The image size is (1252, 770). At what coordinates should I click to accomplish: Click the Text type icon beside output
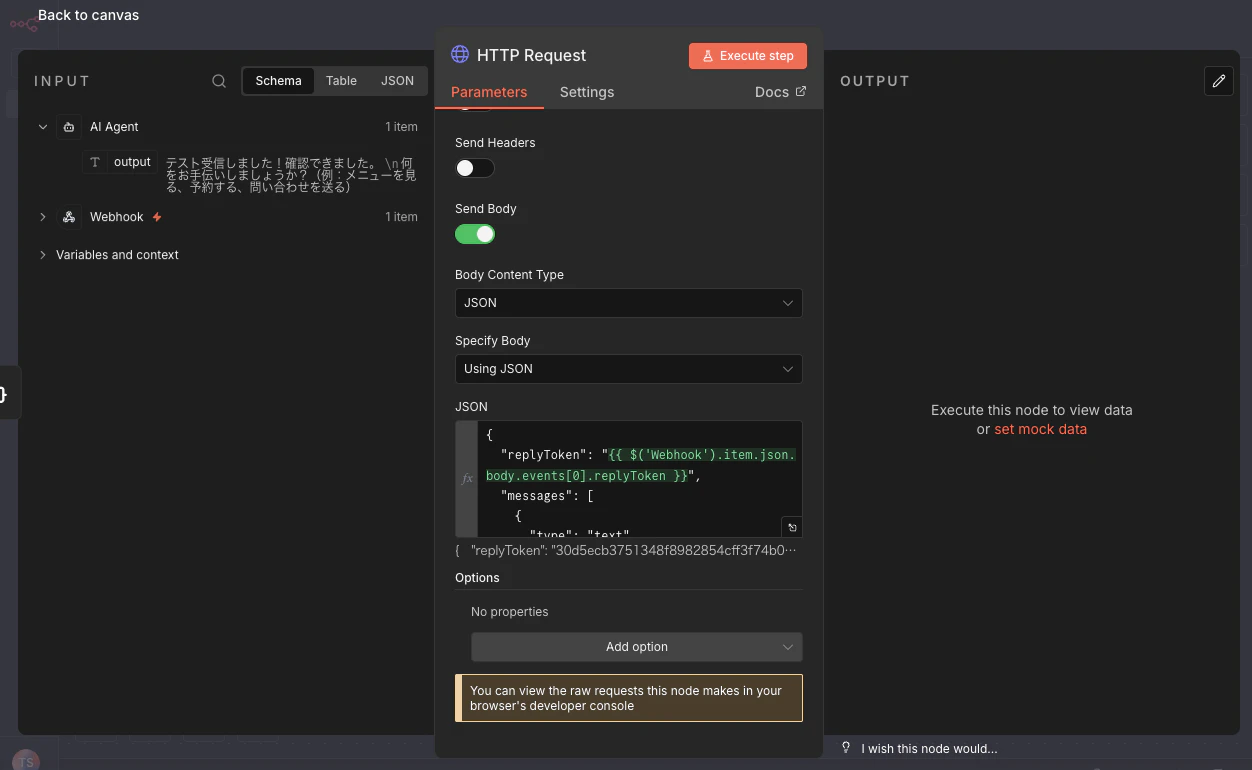tap(95, 162)
